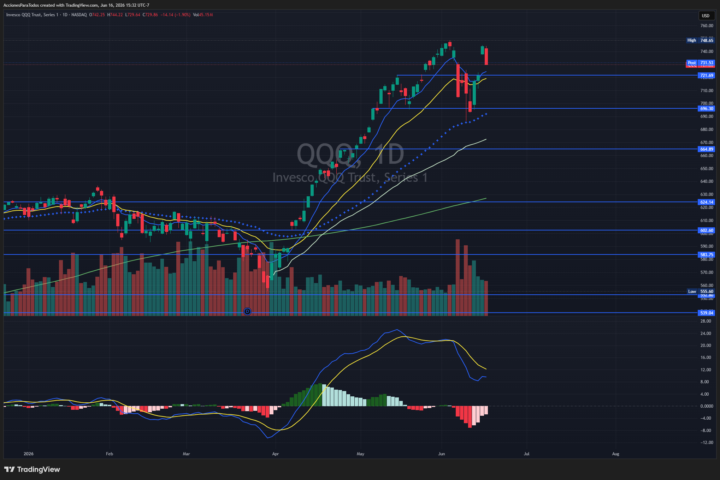
Task: Select the 602.60 horizontal line label
Action: 706,230
